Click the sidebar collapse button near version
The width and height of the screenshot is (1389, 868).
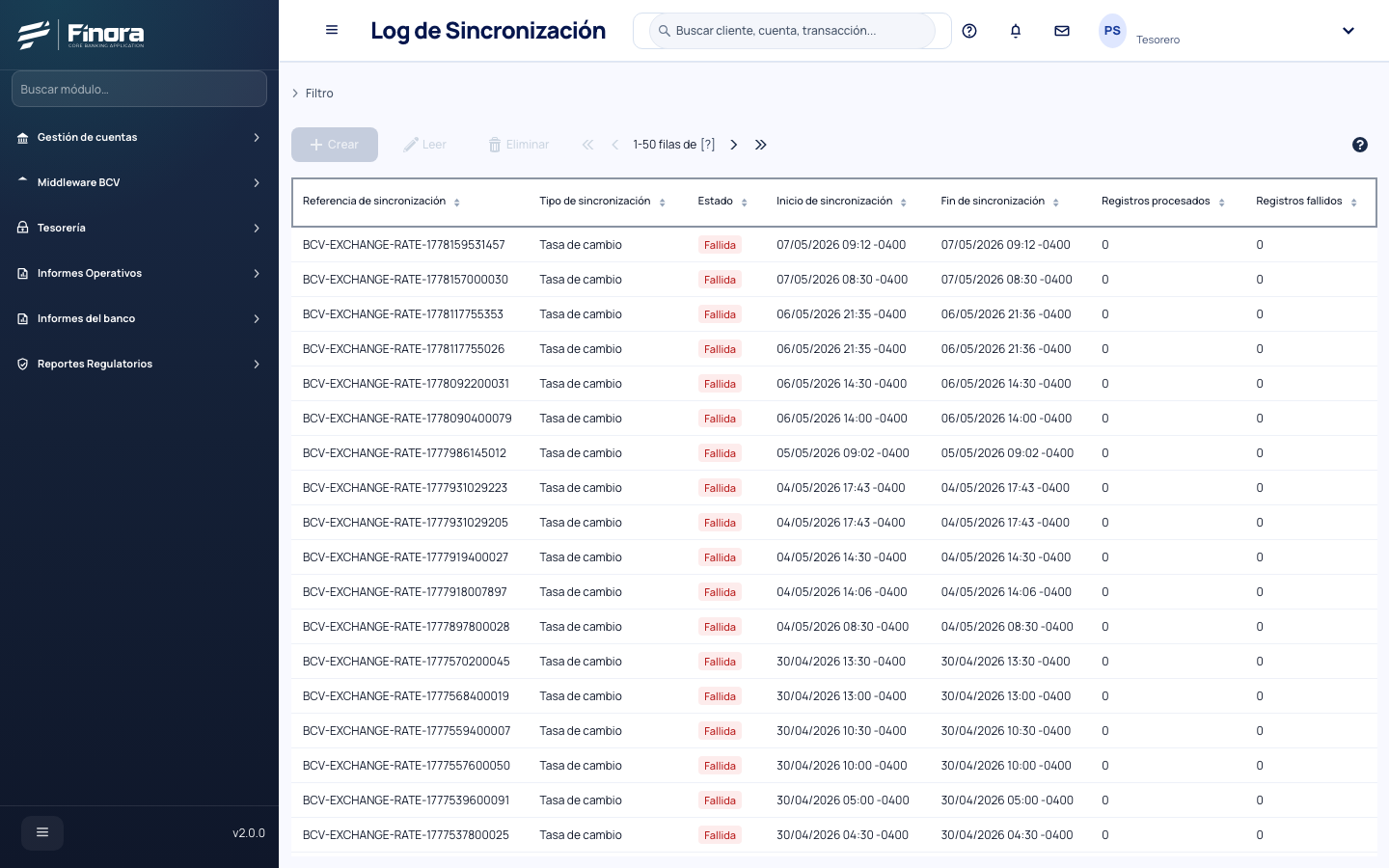pos(42,833)
